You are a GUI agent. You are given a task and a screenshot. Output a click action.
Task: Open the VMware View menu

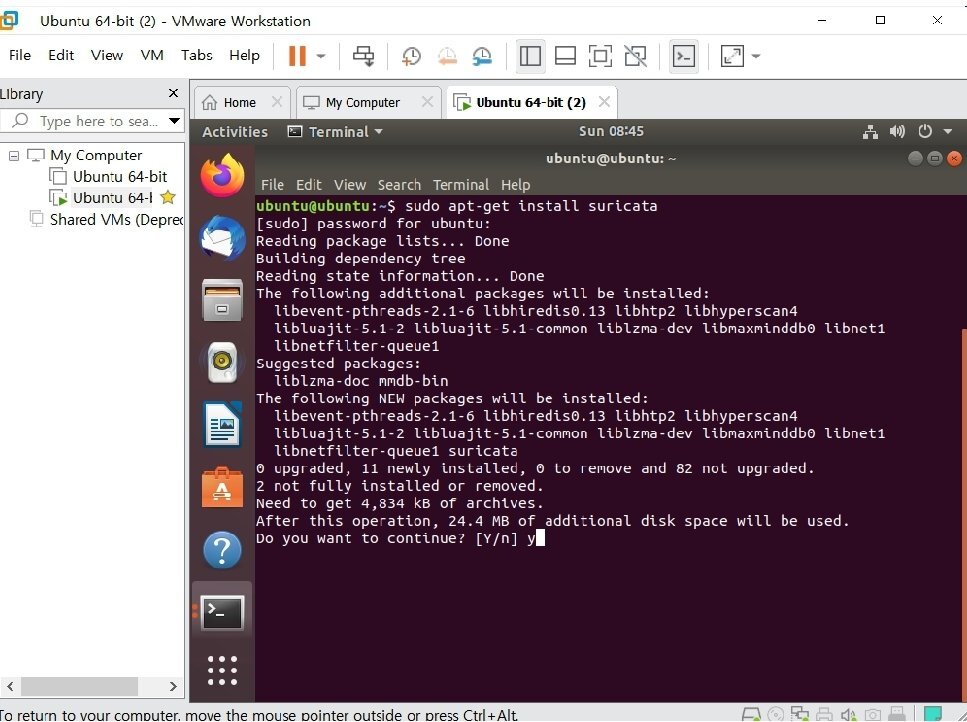pos(107,55)
